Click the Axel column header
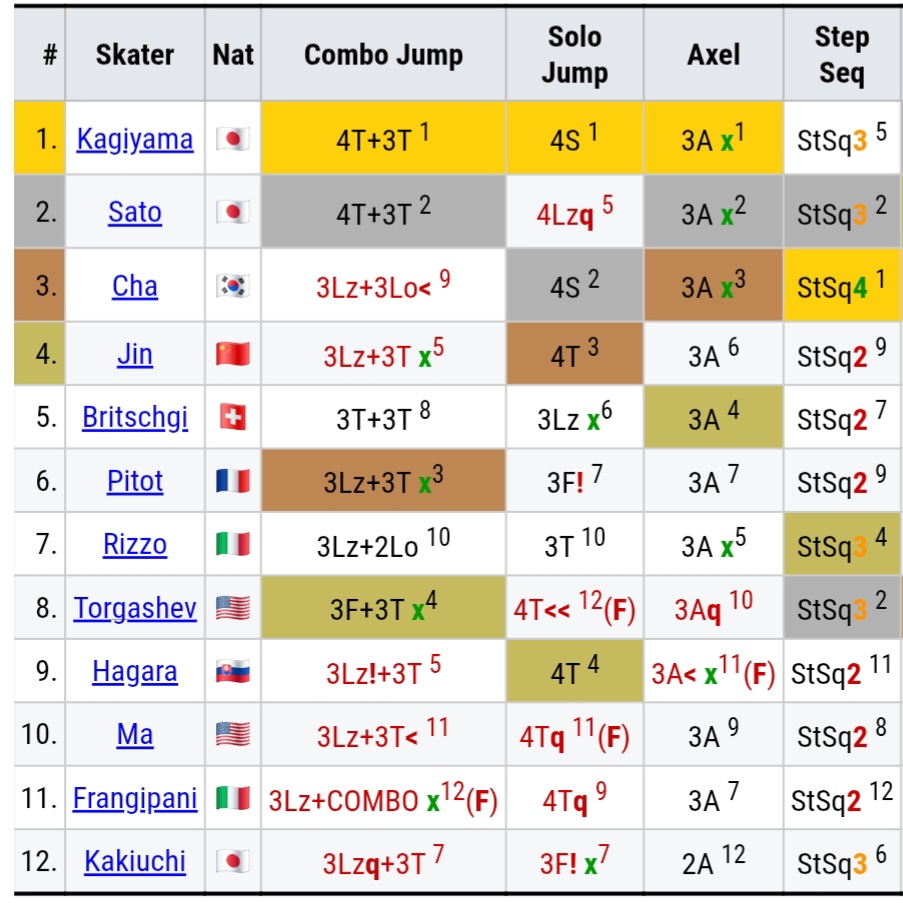This screenshot has height=903, width=903. [x=713, y=55]
